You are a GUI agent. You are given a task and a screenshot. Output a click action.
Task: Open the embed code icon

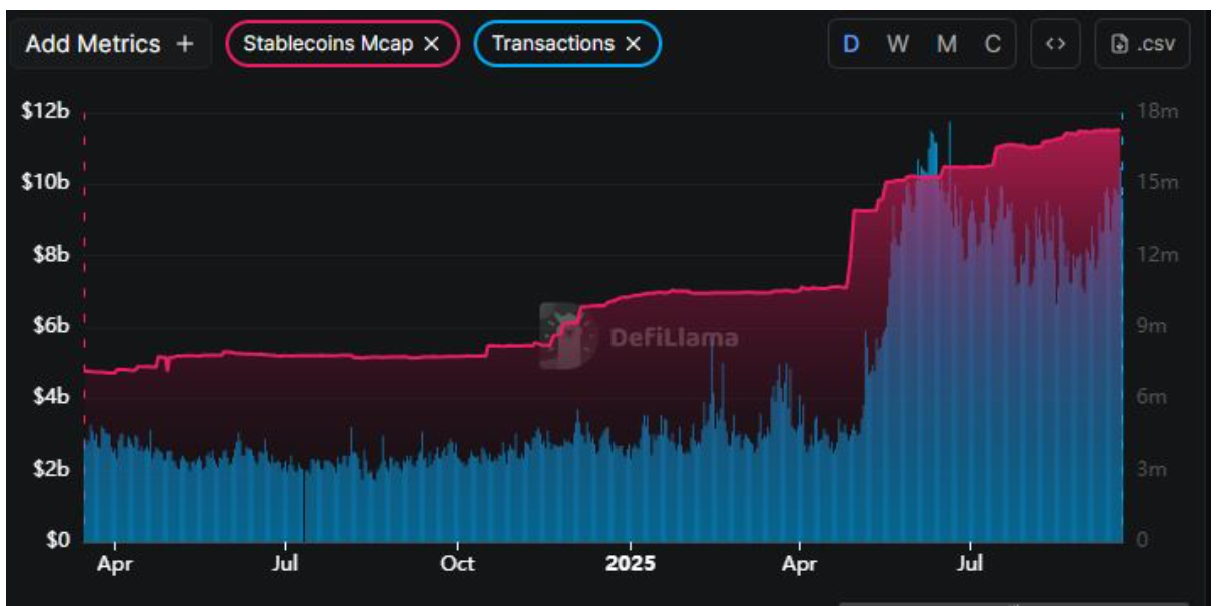1055,44
